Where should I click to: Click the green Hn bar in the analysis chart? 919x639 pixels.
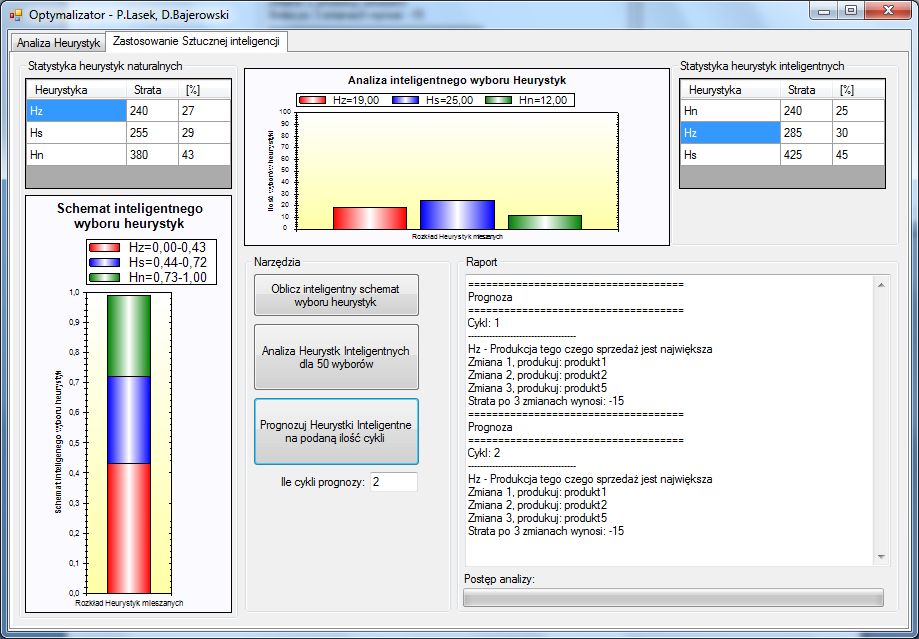click(545, 222)
